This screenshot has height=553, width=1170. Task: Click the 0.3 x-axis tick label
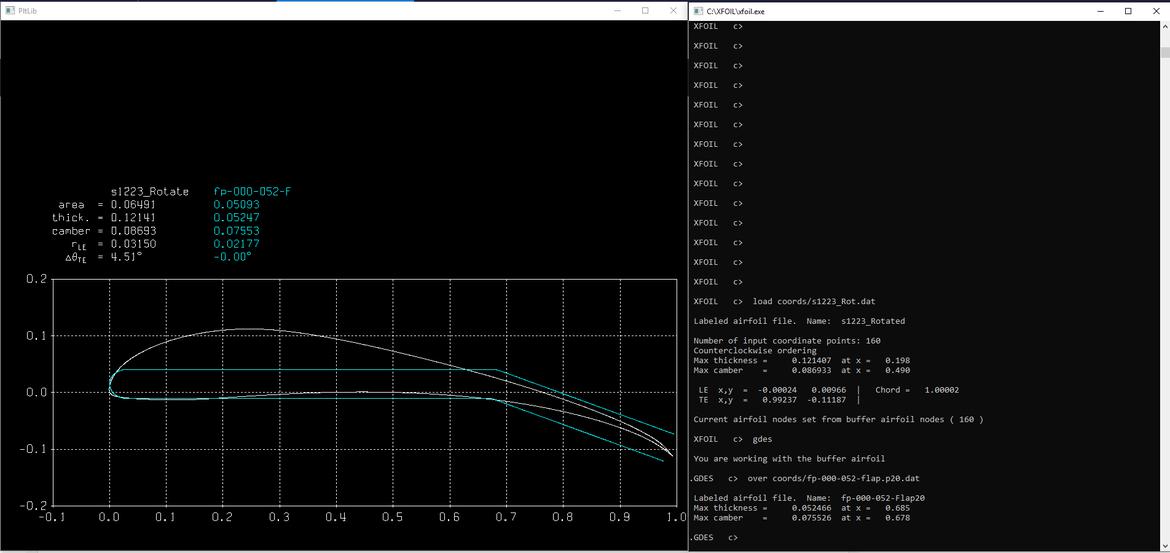[x=279, y=518]
